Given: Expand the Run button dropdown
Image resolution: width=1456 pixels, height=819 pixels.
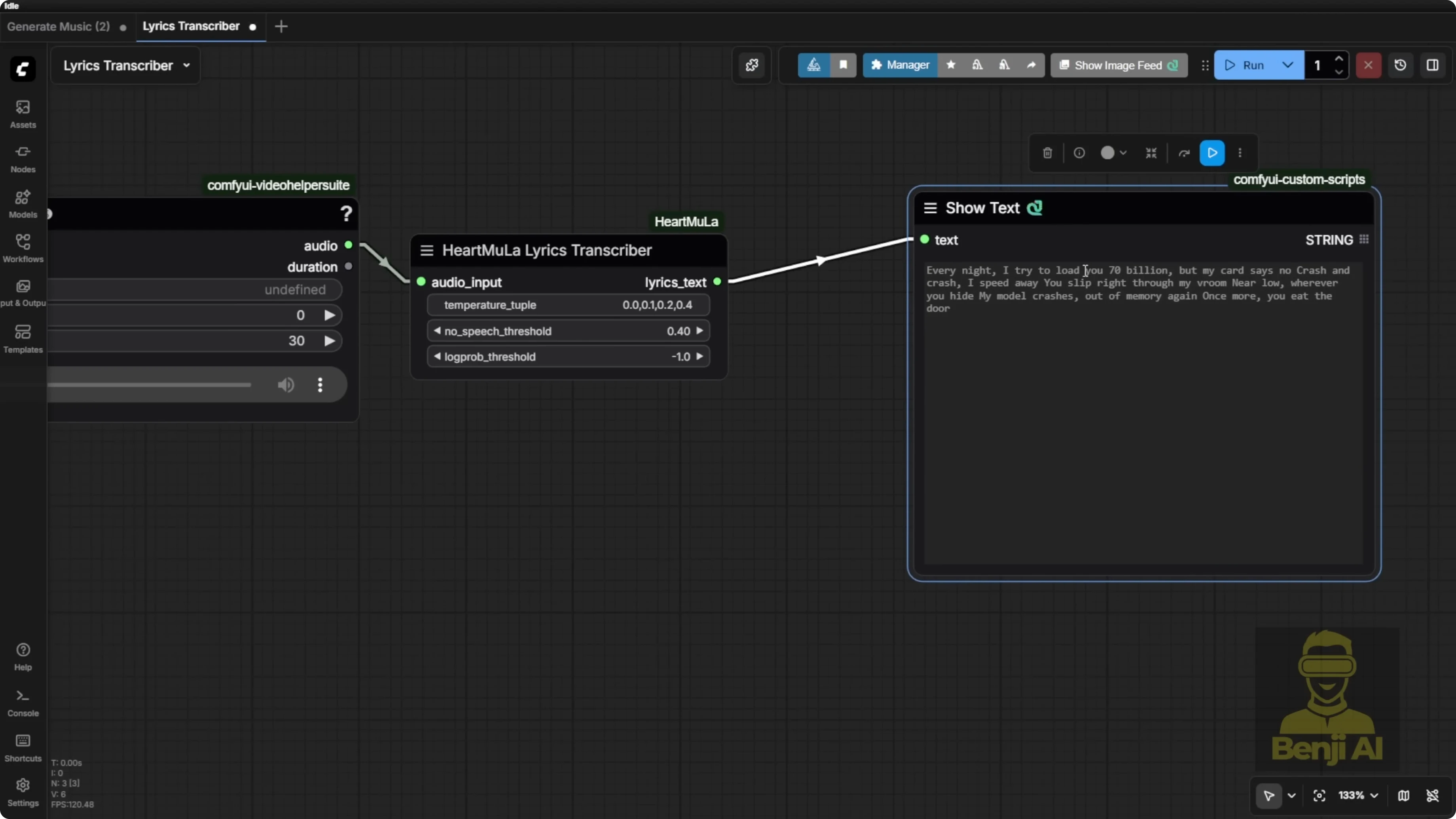Looking at the screenshot, I should [1287, 65].
